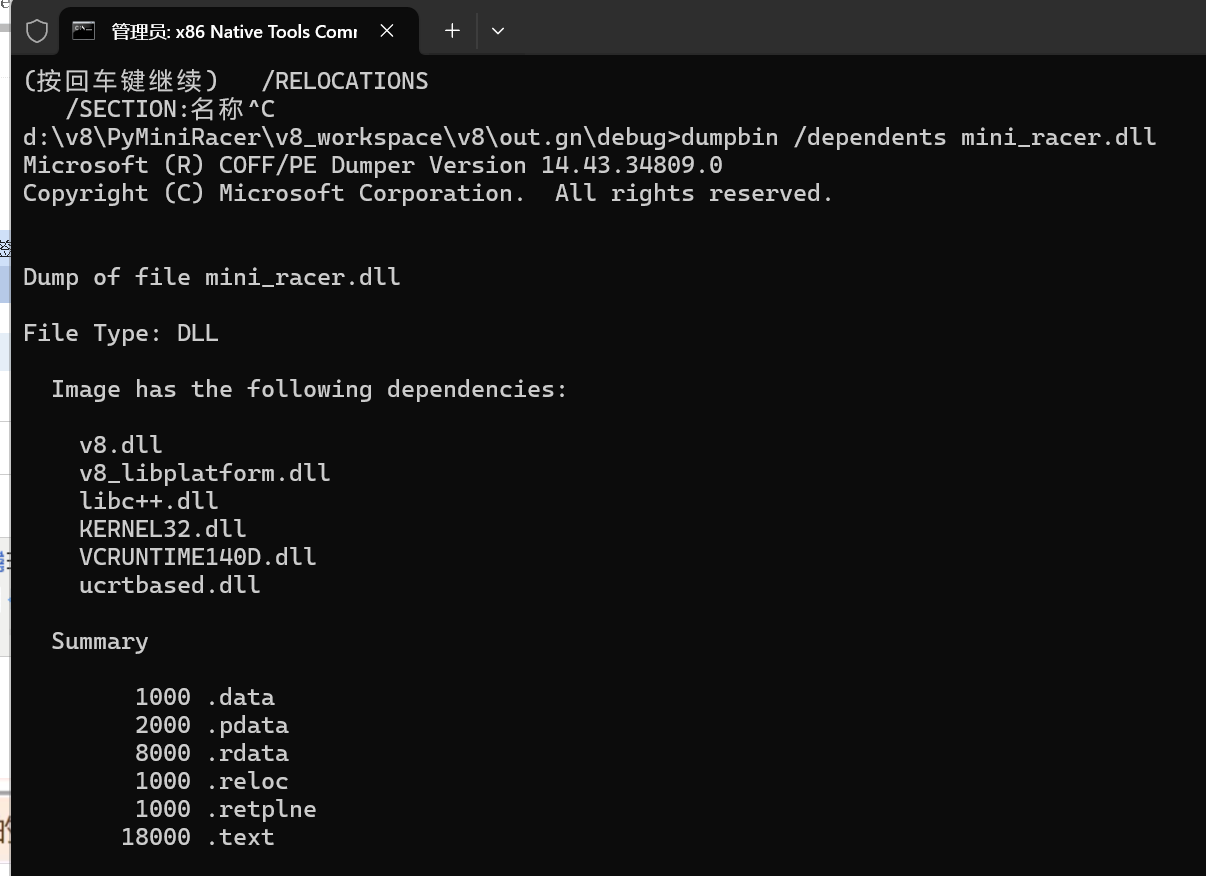The width and height of the screenshot is (1206, 876).
Task: Click the dumpbin /dependents command text
Action: 918,137
